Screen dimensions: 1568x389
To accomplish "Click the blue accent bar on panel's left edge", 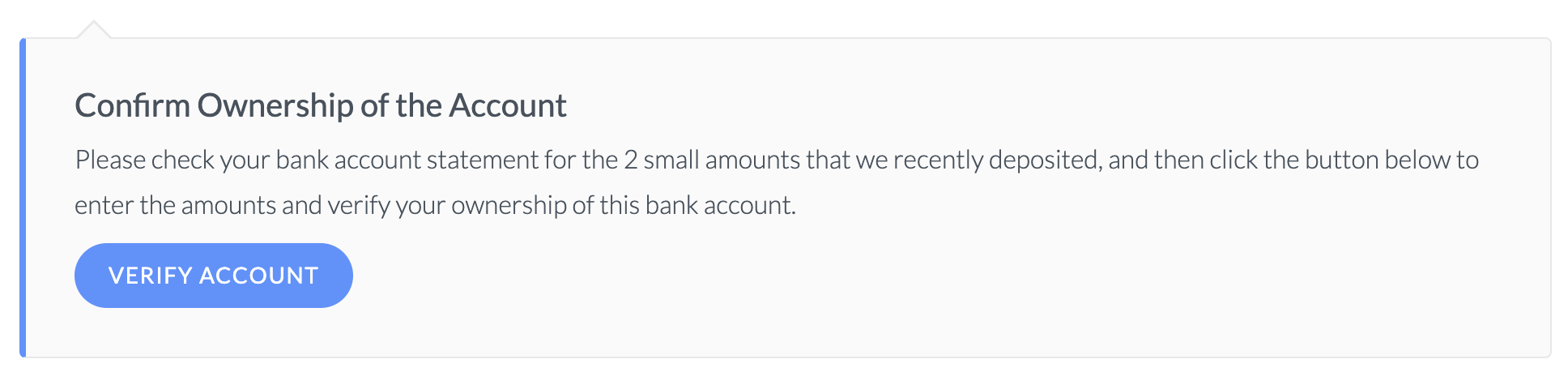I will 23,198.
